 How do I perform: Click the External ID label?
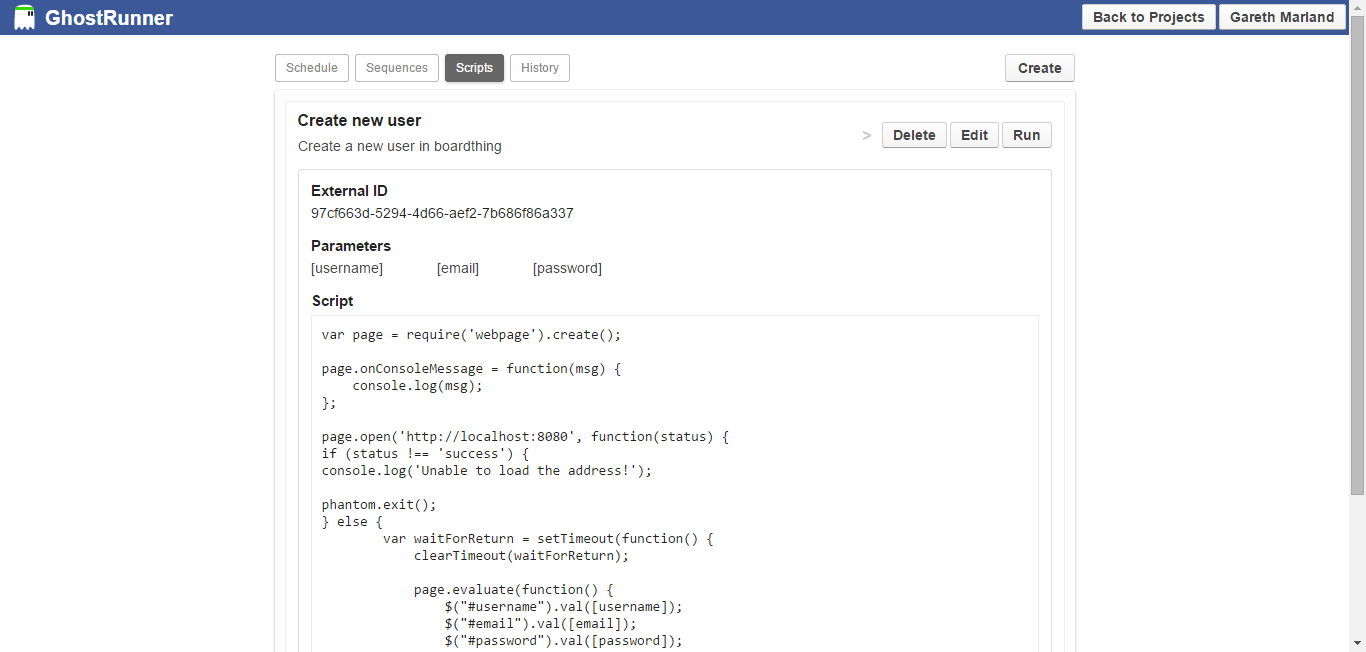[349, 190]
